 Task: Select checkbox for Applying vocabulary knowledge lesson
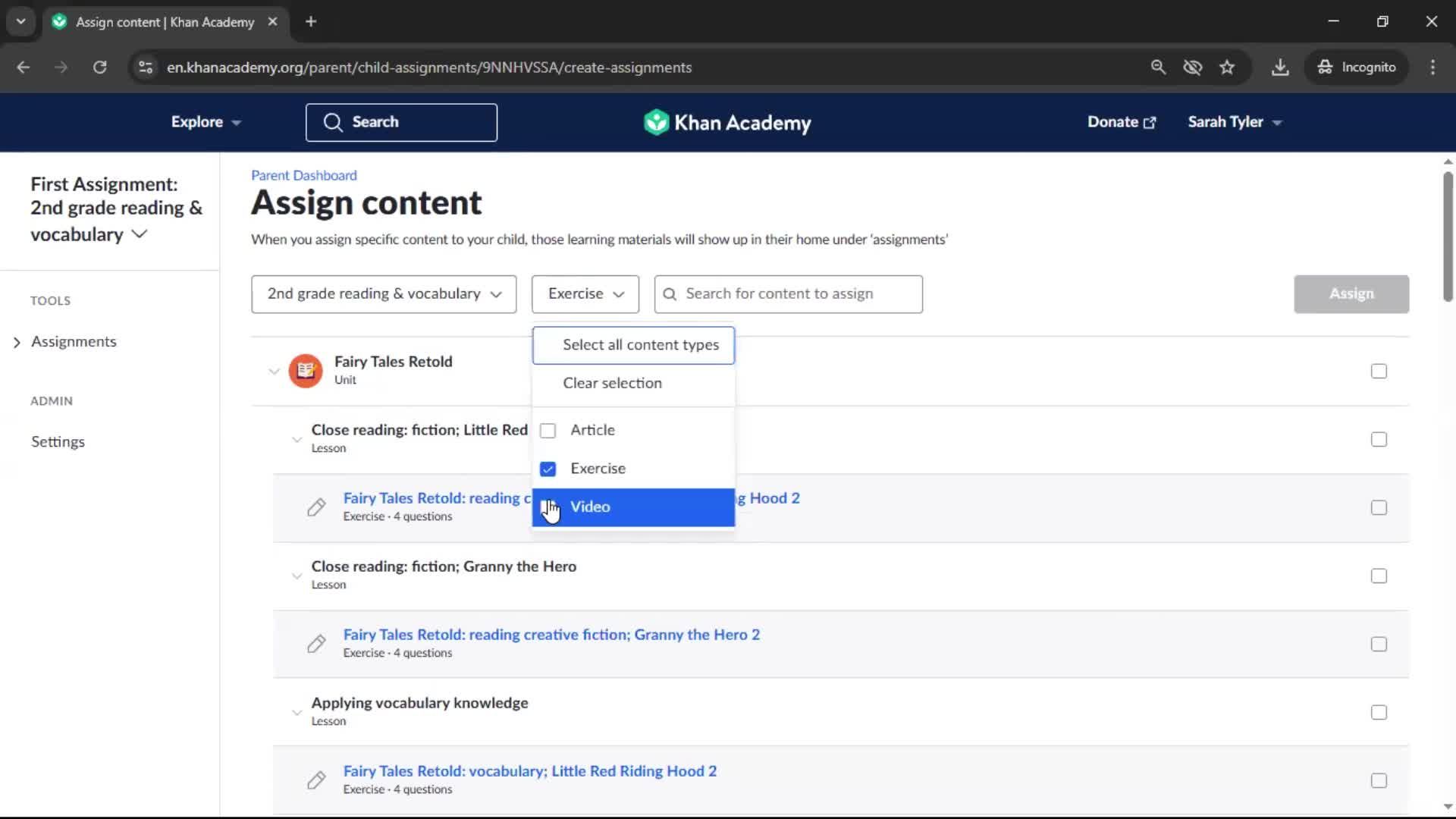(1379, 712)
